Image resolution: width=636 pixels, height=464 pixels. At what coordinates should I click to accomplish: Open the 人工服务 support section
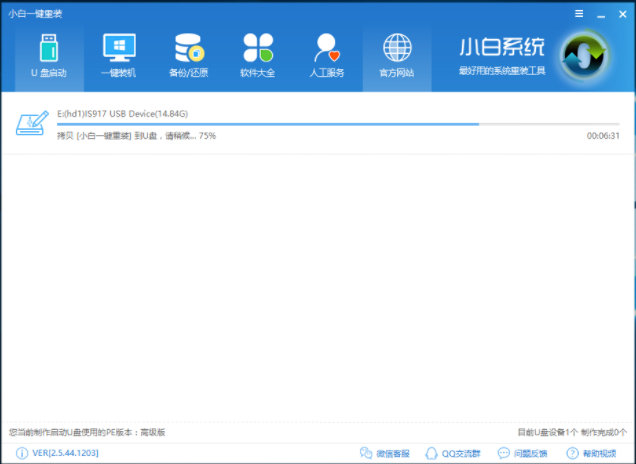(x=327, y=55)
